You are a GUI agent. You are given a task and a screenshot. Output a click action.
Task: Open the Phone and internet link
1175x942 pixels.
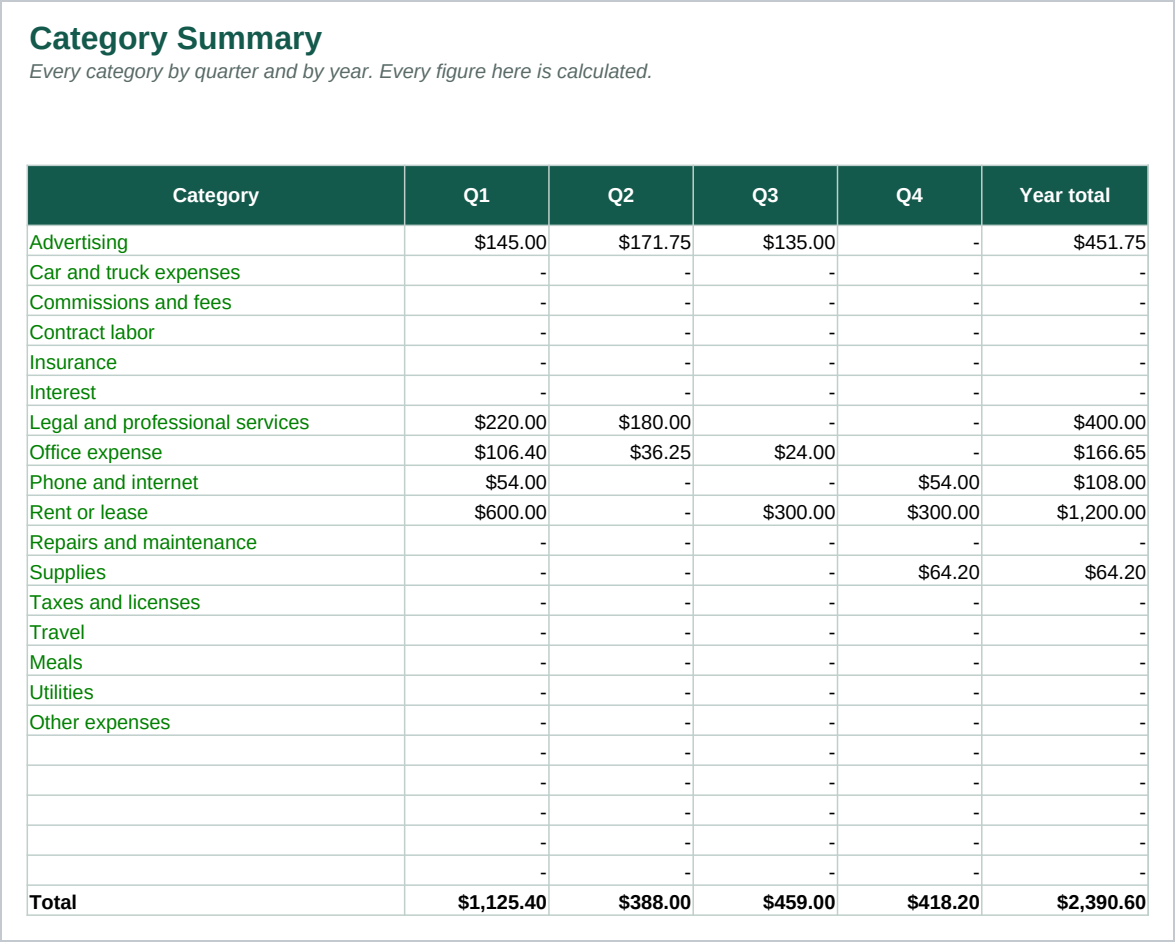[114, 483]
